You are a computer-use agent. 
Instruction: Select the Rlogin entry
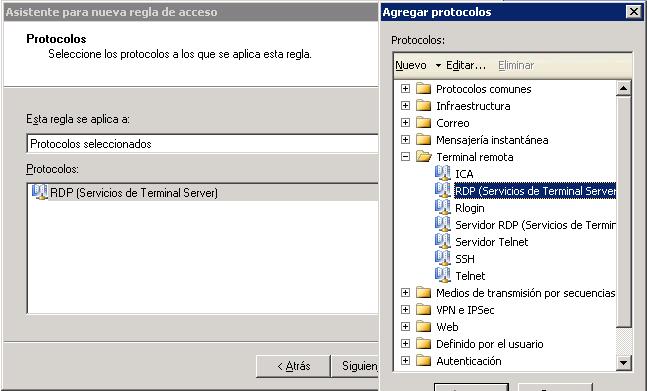(x=470, y=208)
